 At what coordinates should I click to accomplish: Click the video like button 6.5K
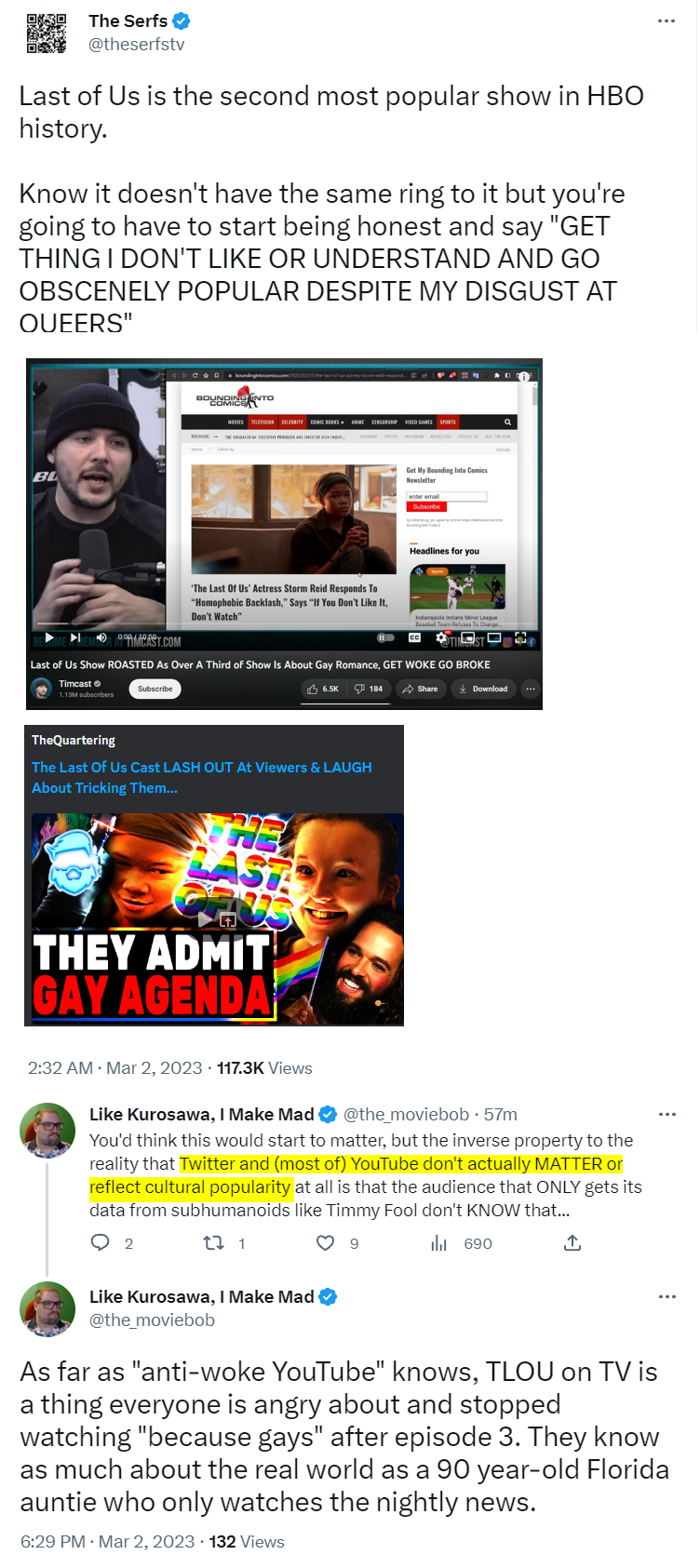[x=322, y=689]
